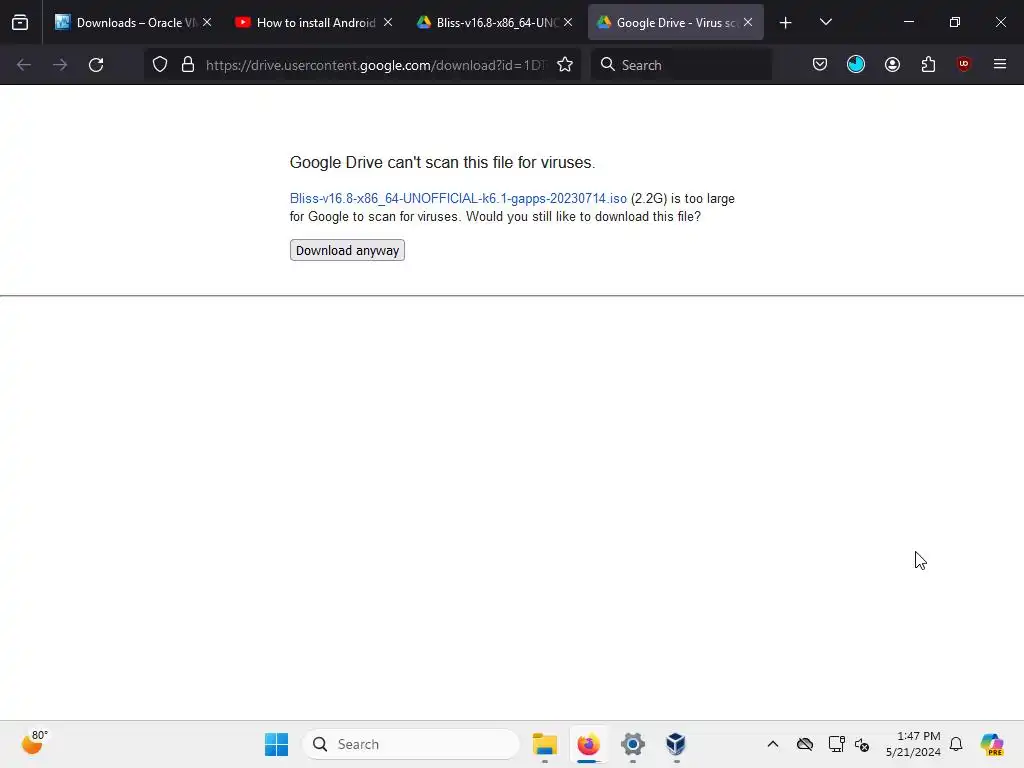Screen dimensions: 1024x768
Task: Go back to previous page
Action: click(x=24, y=65)
